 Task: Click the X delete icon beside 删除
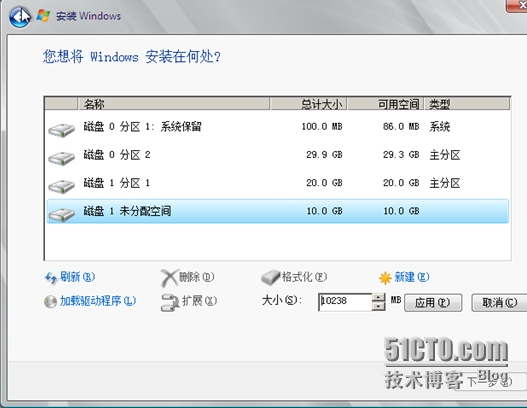(169, 278)
